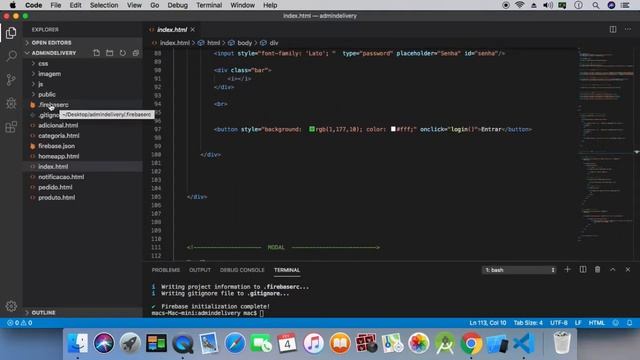Open firebase.json in the Explorer
Screen dimensions: 640x360
point(56,146)
